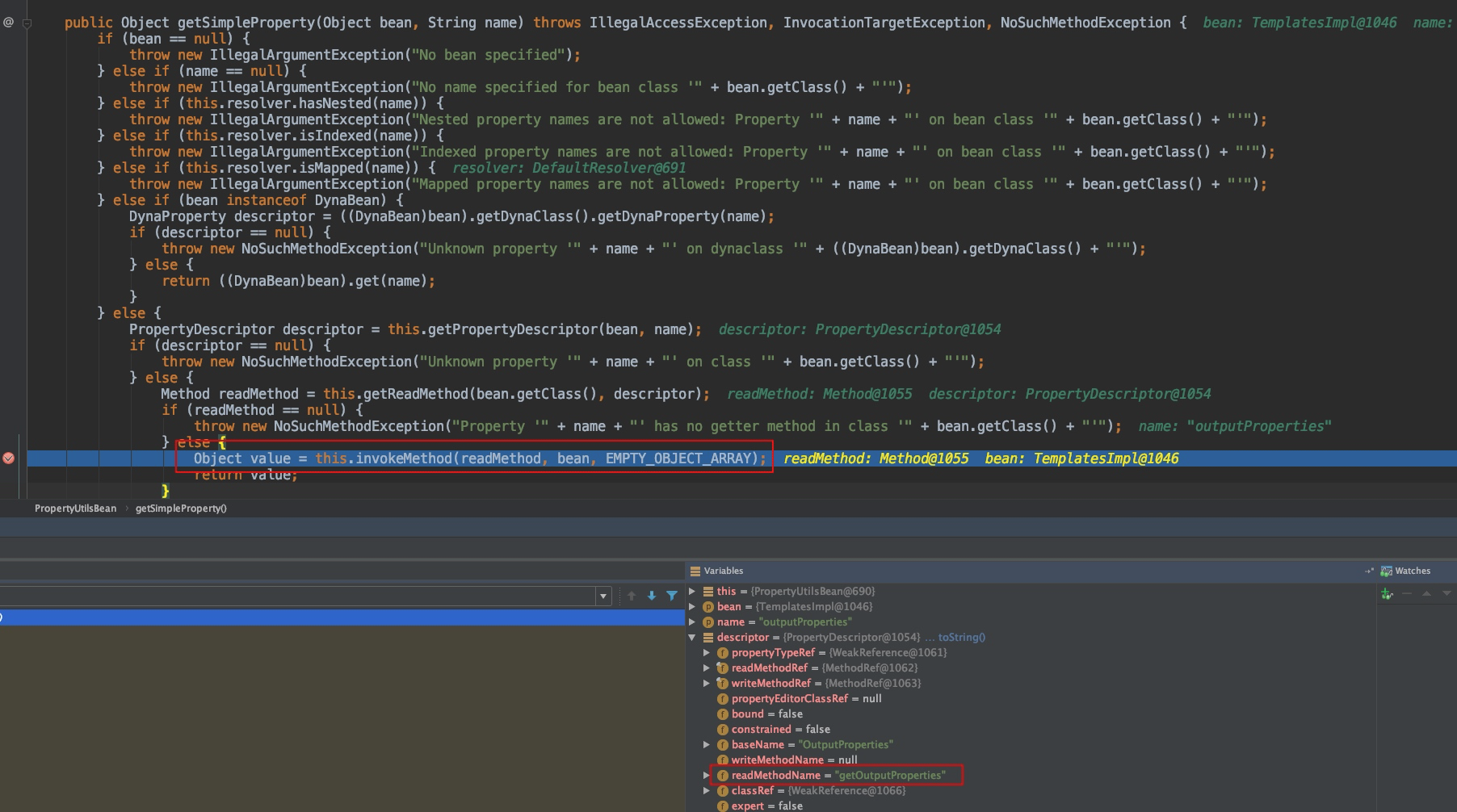Click the filter frames funnel icon
The height and width of the screenshot is (812, 1457).
click(672, 596)
